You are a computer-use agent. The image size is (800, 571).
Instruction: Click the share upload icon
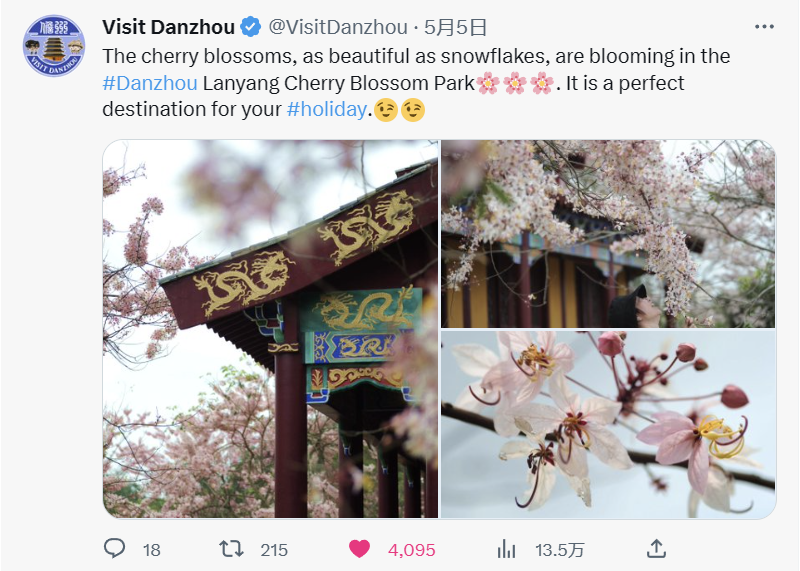(x=656, y=549)
